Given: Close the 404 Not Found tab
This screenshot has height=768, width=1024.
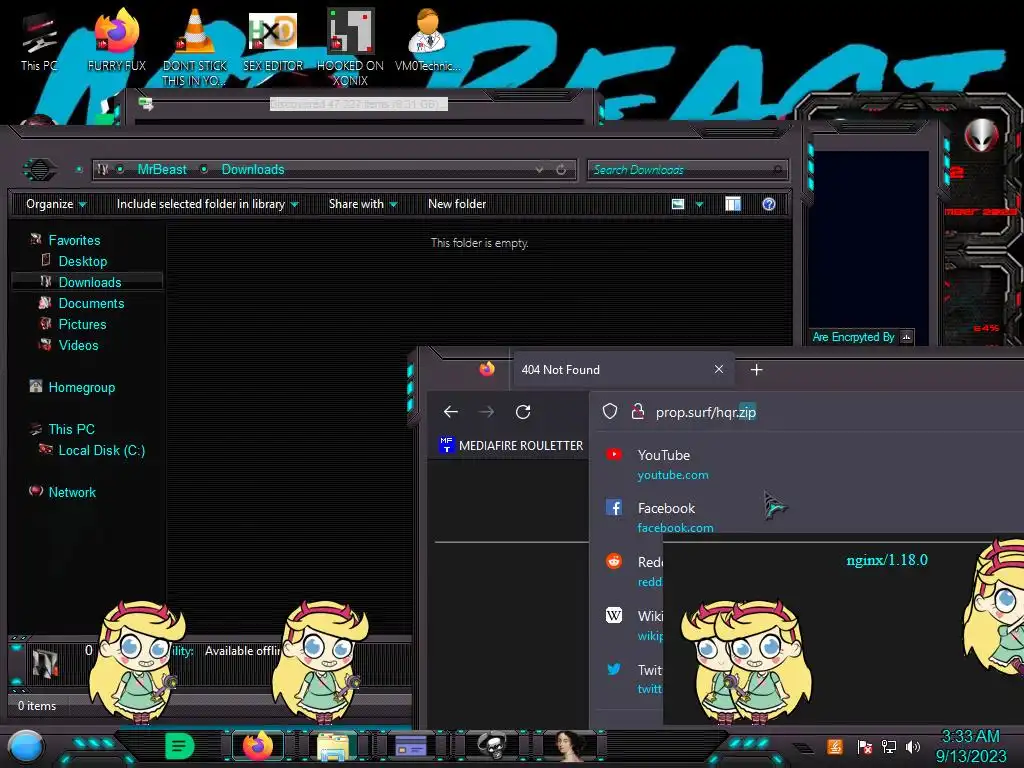Looking at the screenshot, I should coord(719,369).
